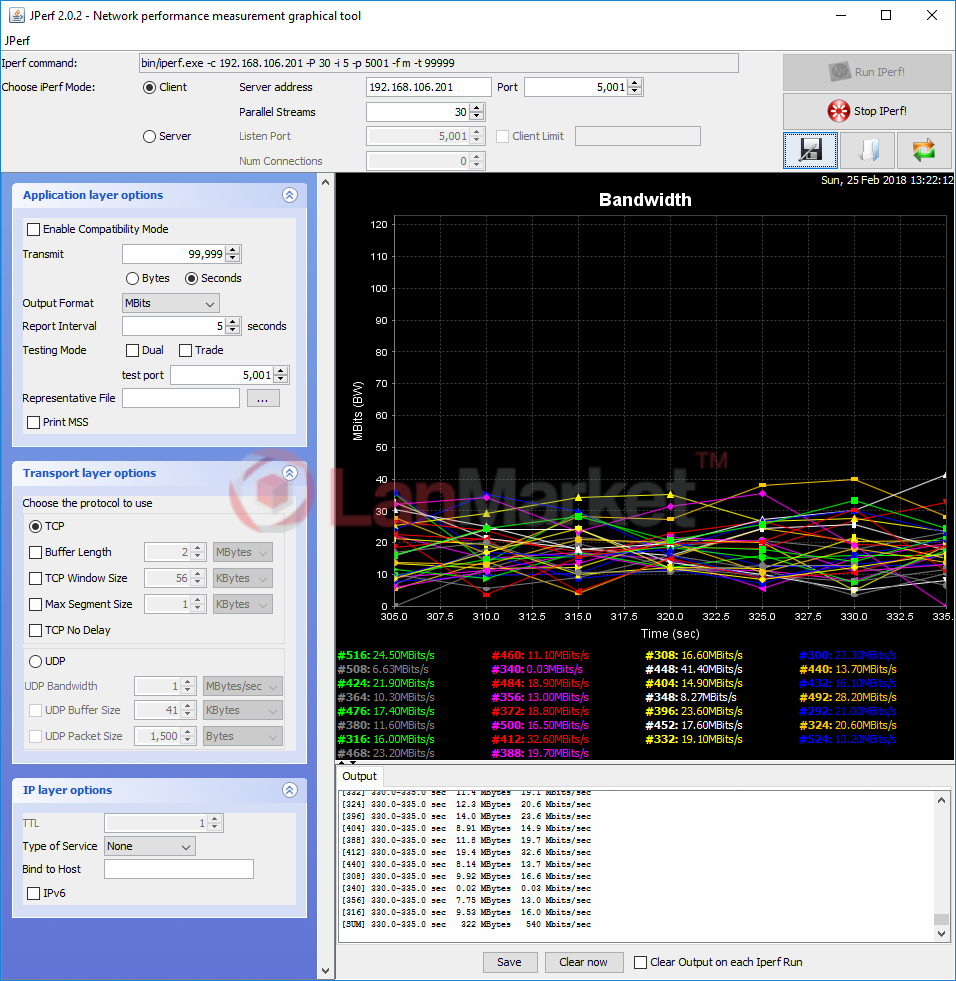956x981 pixels.
Task: Click the save floppy disk icon button
Action: click(809, 150)
